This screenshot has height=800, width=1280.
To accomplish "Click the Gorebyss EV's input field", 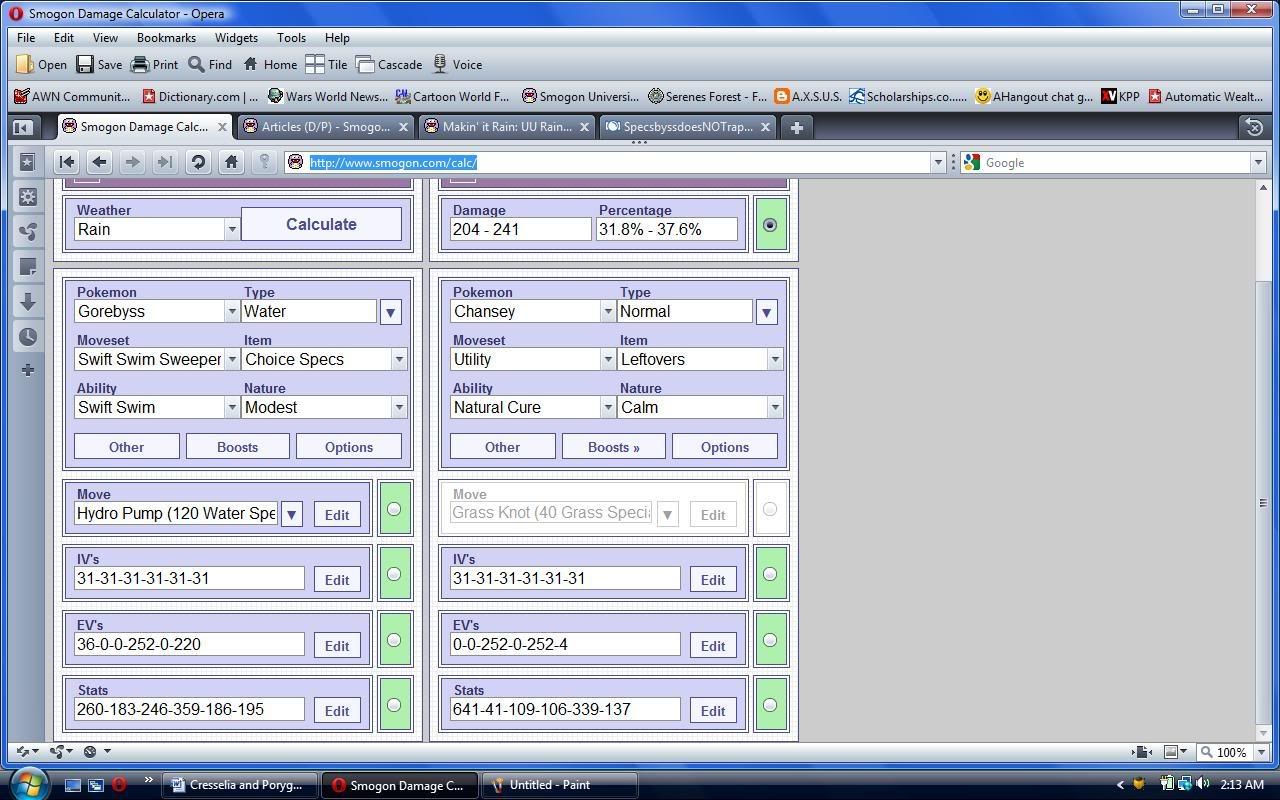I will (x=189, y=645).
